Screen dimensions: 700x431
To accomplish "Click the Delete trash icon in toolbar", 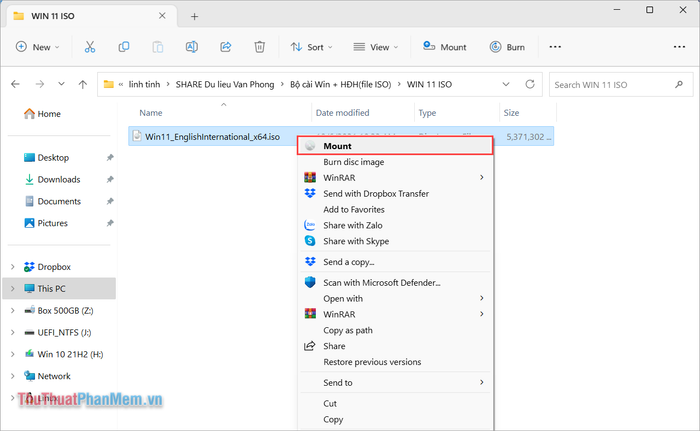I will coord(259,47).
